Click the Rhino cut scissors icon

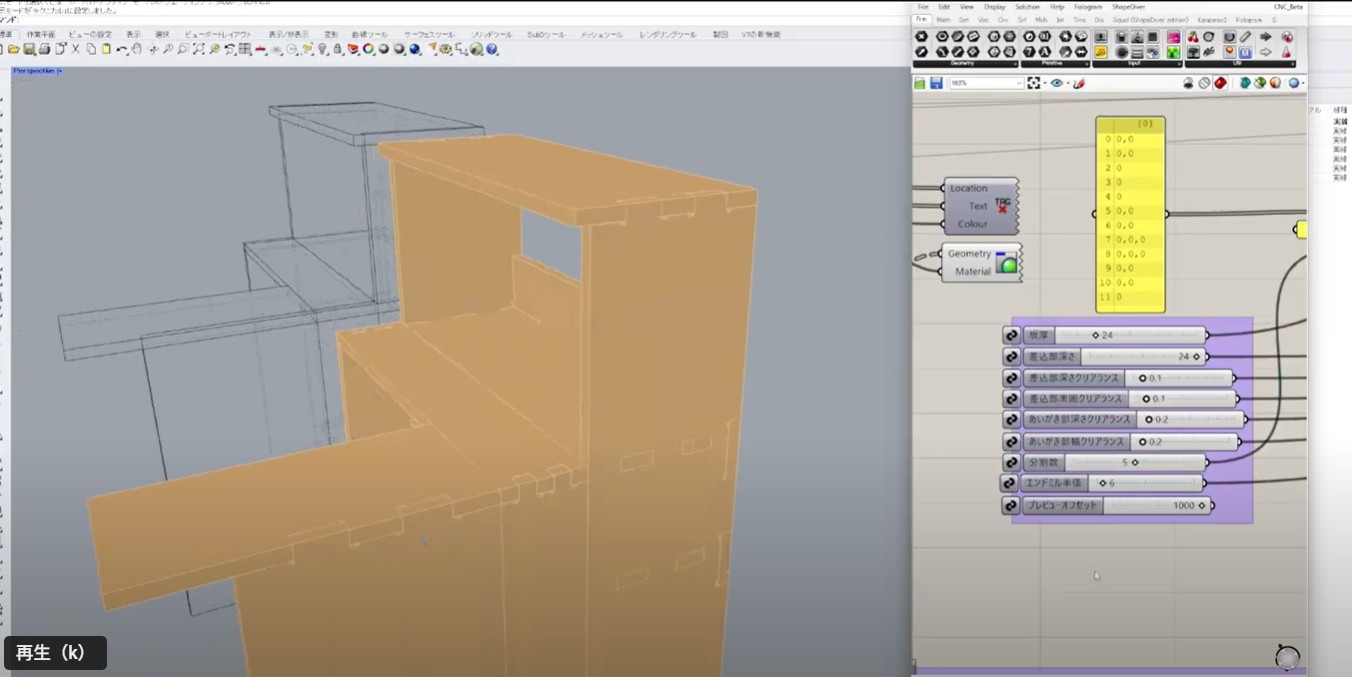76,49
